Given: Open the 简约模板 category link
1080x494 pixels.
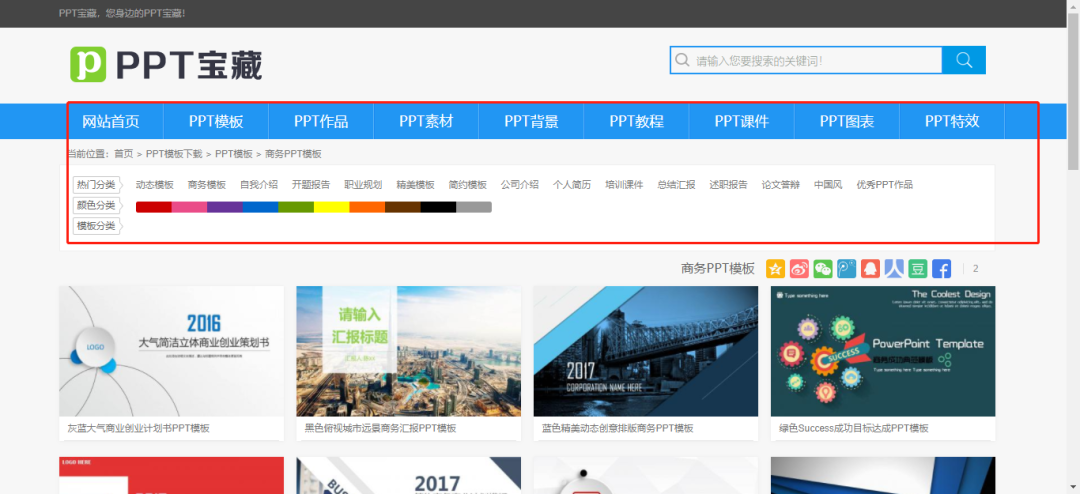Looking at the screenshot, I should pos(468,185).
